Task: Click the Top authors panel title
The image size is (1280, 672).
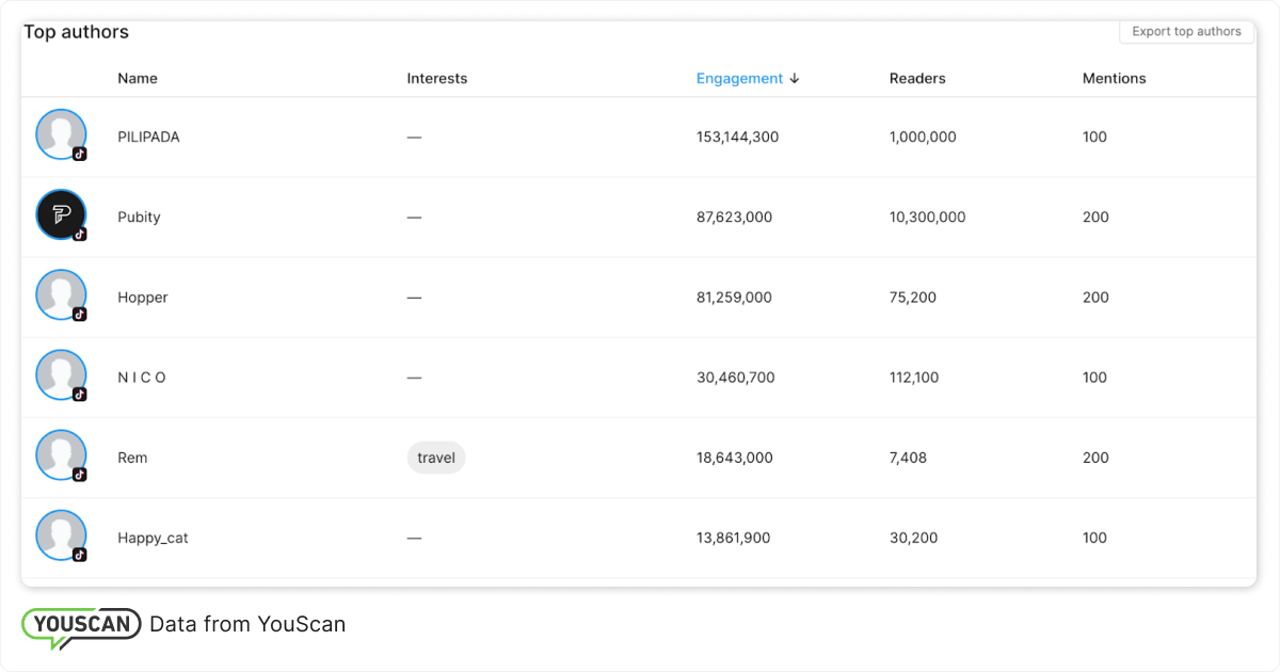Action: (76, 31)
